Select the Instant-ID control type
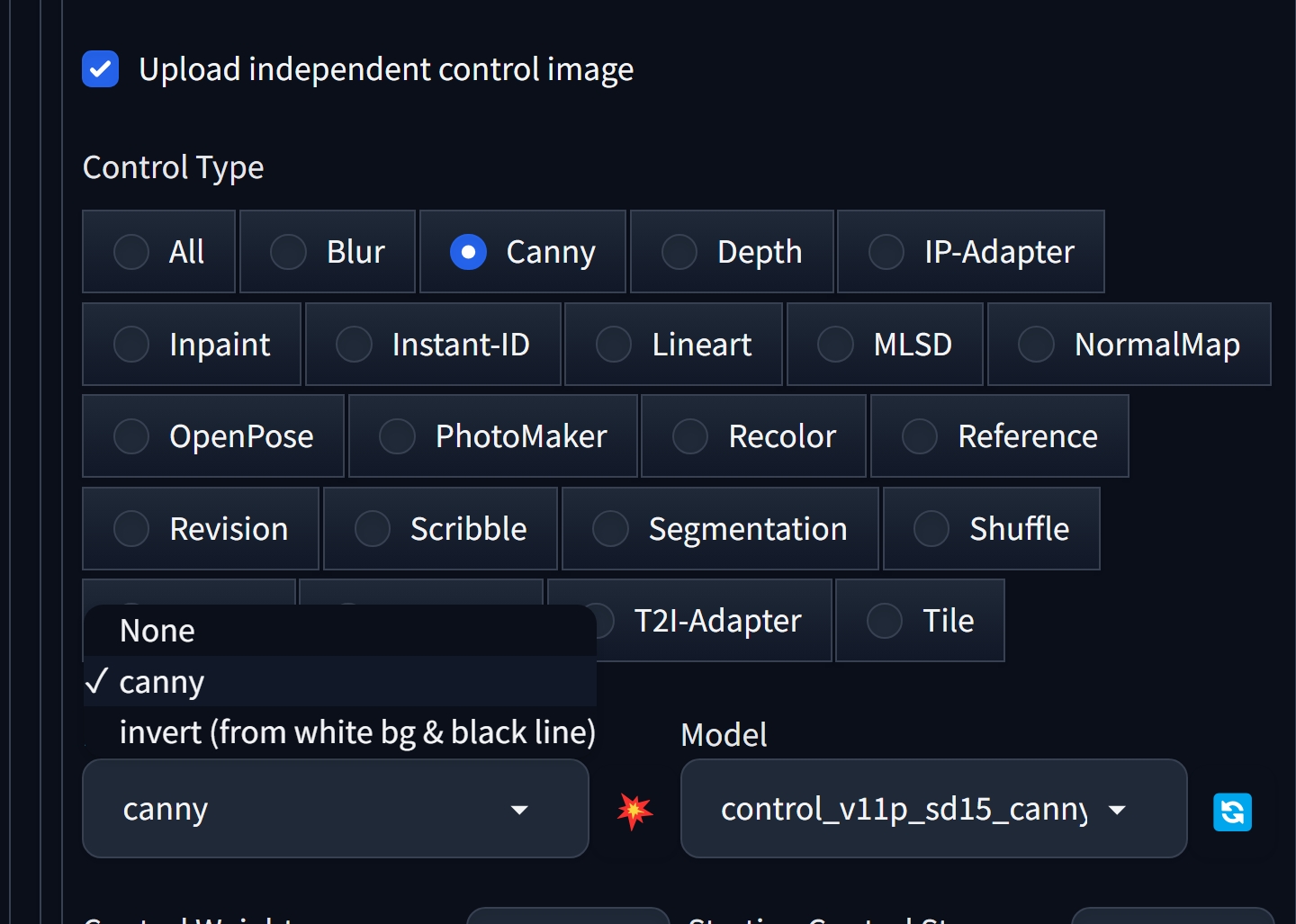This screenshot has width=1296, height=924. (x=434, y=345)
